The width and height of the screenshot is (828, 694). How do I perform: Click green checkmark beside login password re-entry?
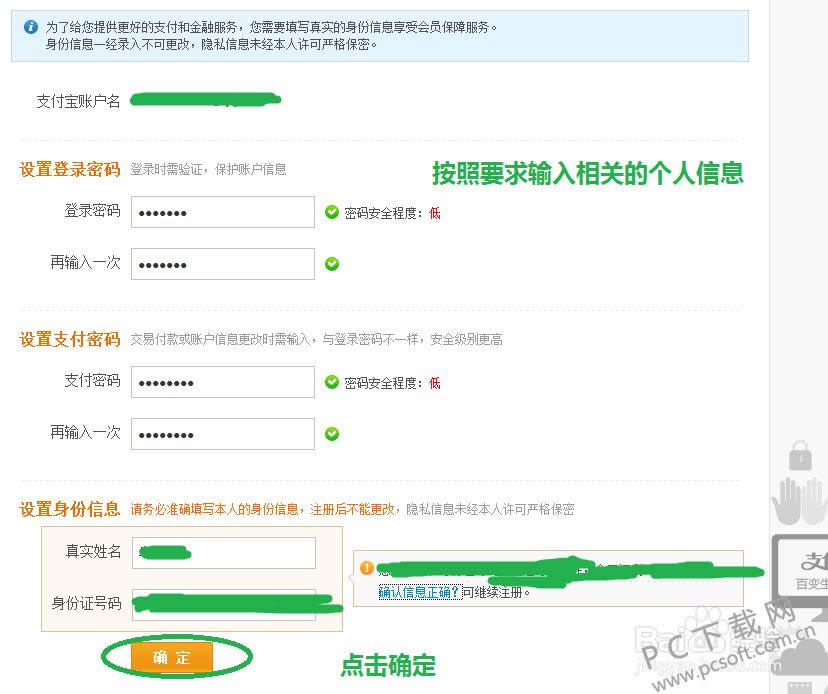(x=332, y=264)
